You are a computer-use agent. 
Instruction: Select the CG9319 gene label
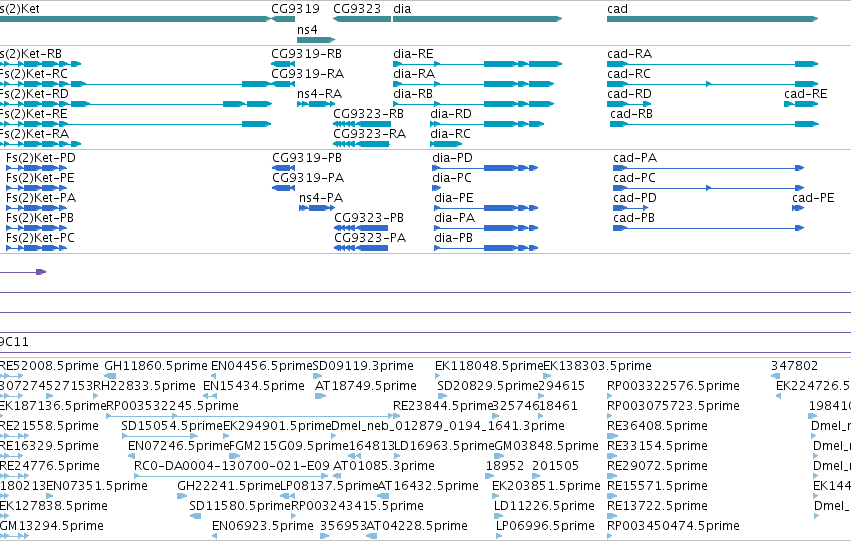[x=295, y=9]
